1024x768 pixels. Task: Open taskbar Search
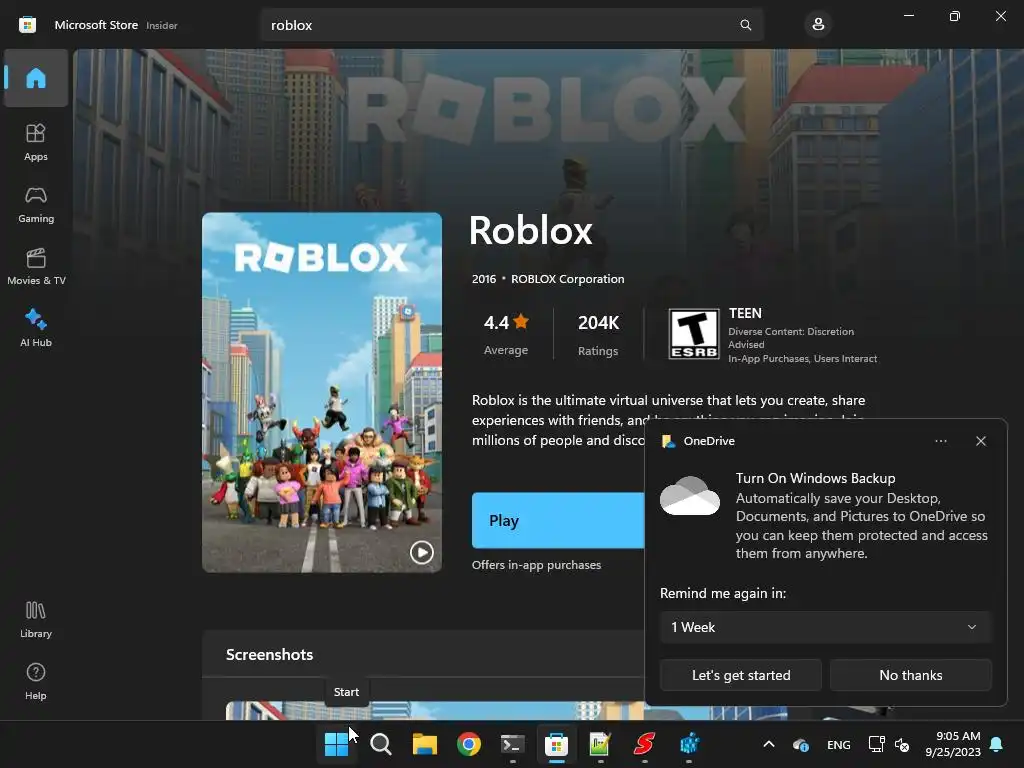(x=381, y=744)
